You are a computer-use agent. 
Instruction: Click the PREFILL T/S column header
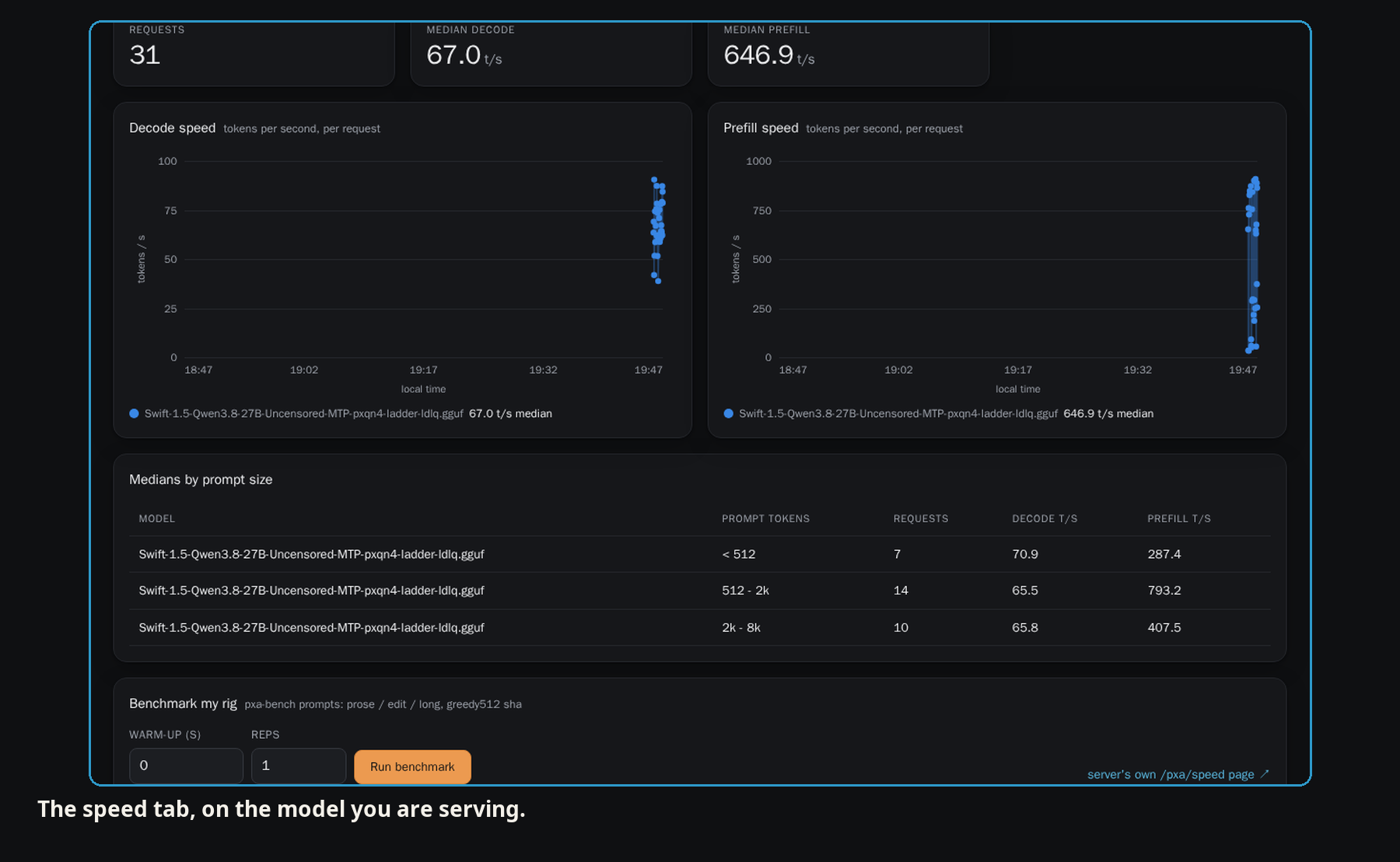tap(1178, 518)
